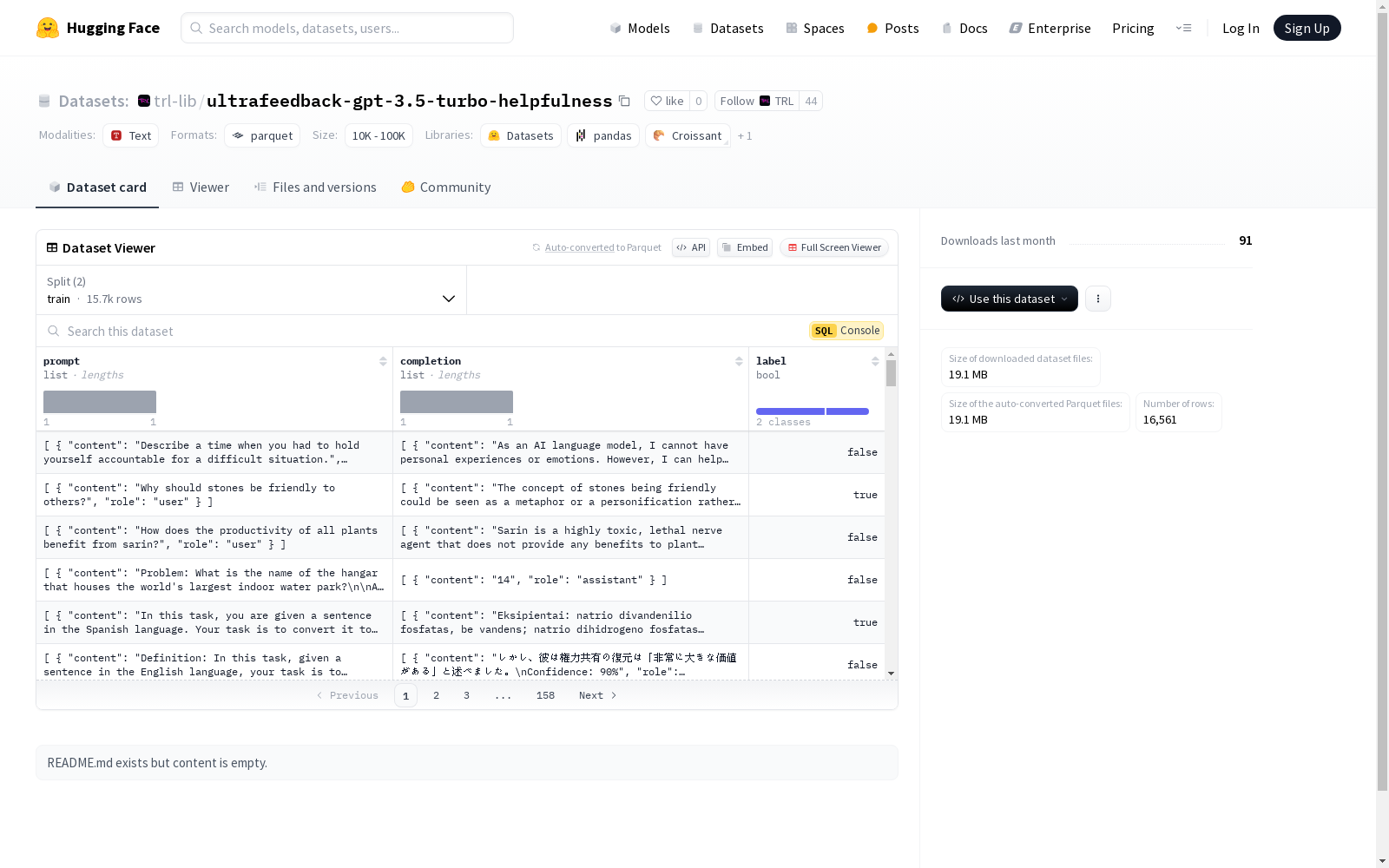Click the followers count 44
Screen dimensions: 1389x868
point(811,101)
